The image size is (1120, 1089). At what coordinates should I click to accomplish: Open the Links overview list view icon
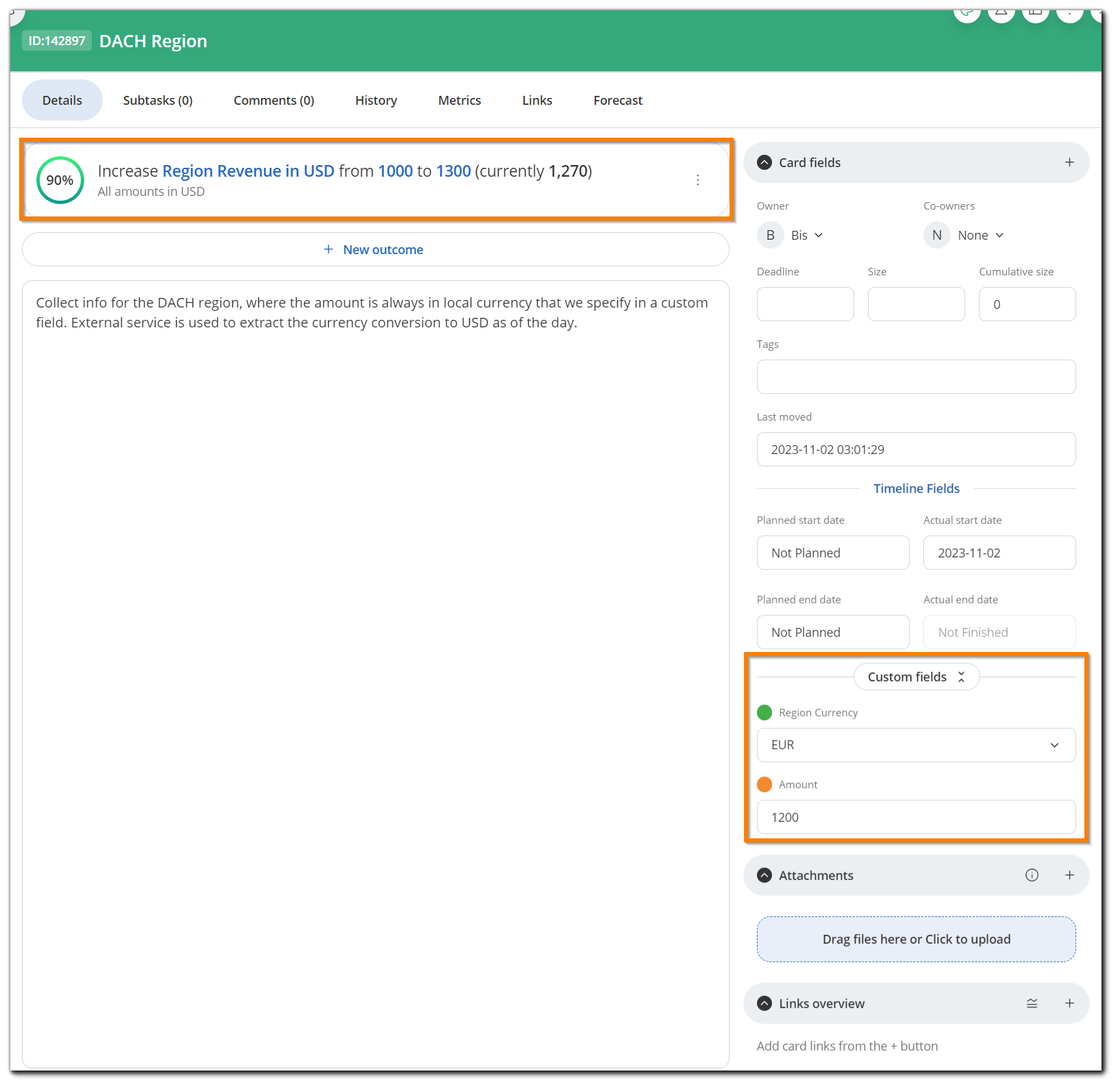[1032, 1003]
